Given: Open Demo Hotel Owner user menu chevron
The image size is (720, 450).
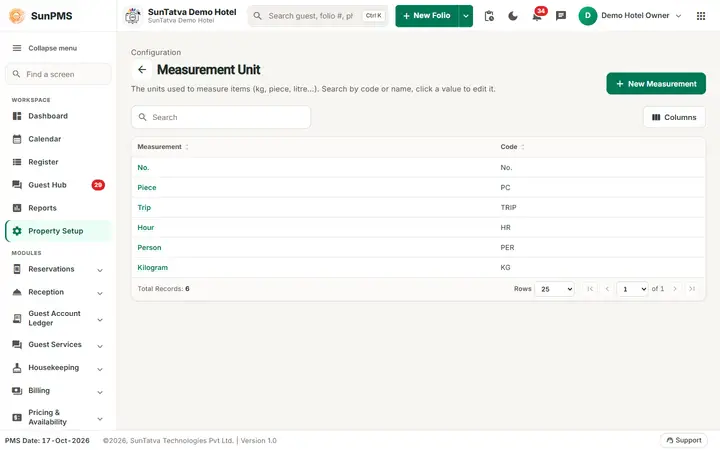Looking at the screenshot, I should click(678, 16).
